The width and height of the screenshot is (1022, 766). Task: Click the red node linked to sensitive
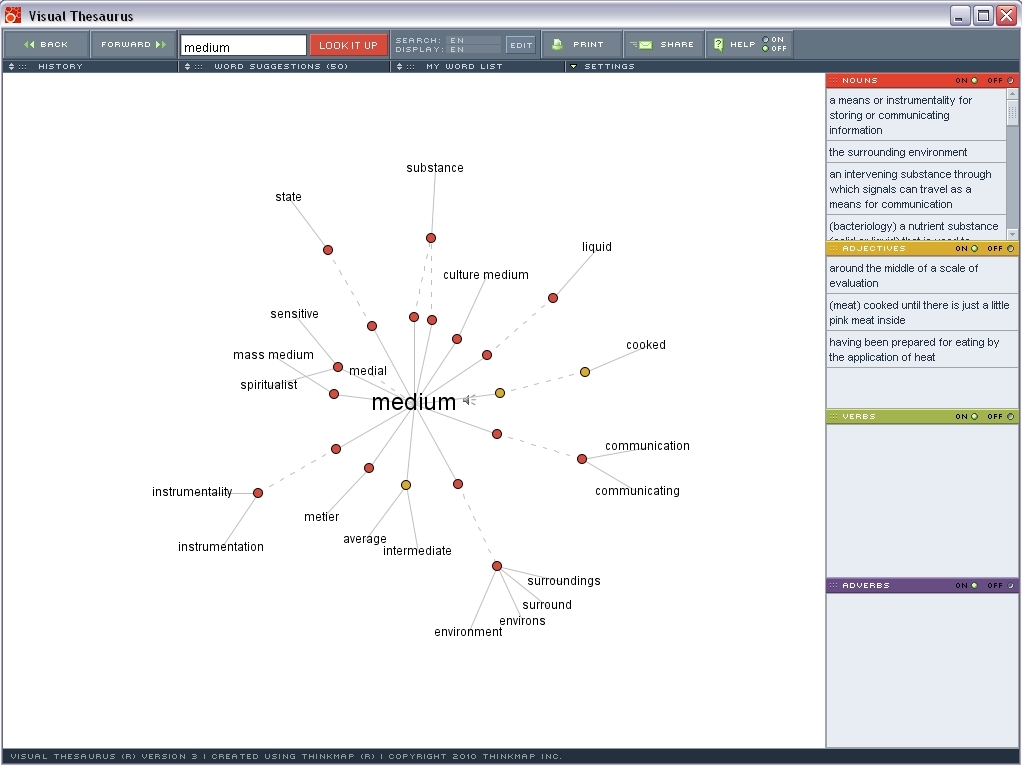pyautogui.click(x=338, y=367)
